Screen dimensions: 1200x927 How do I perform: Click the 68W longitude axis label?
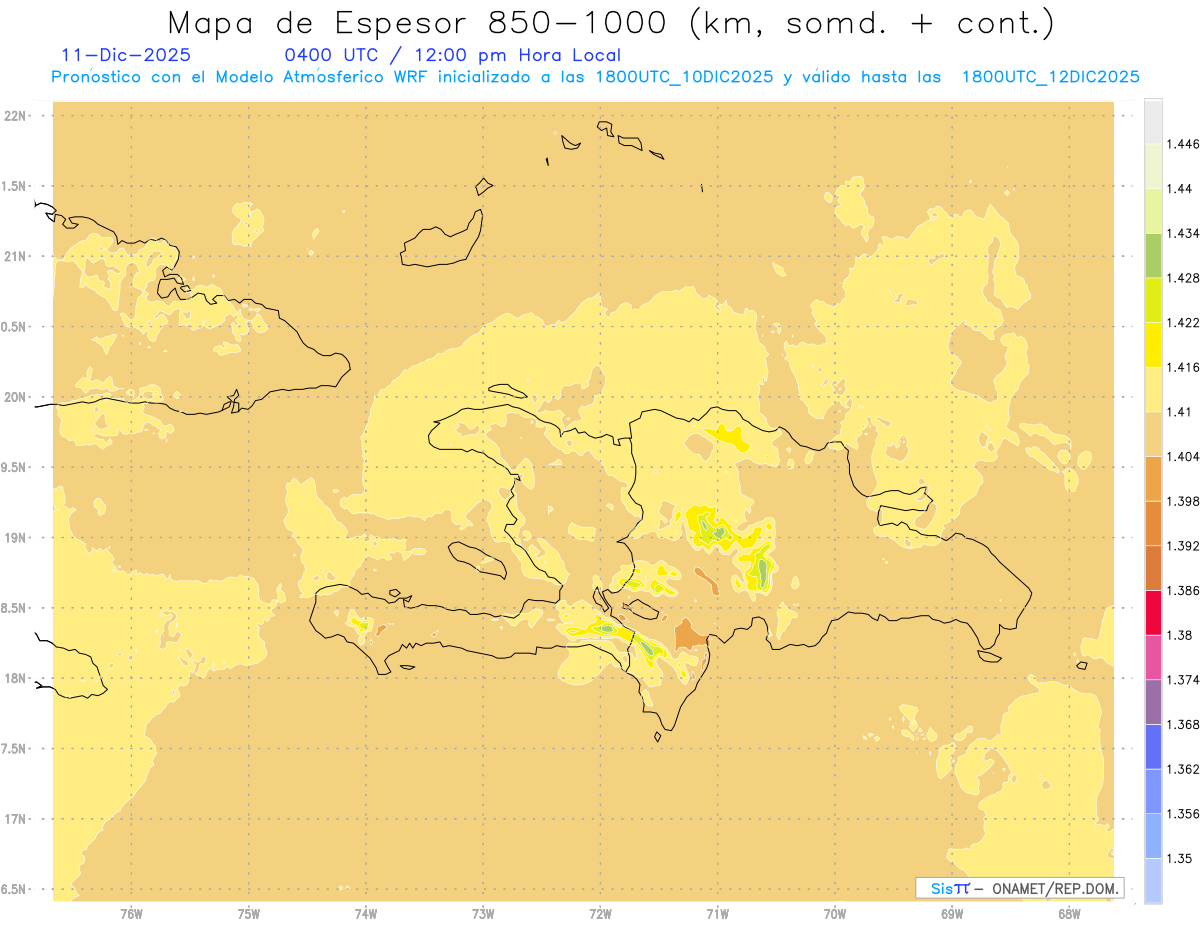1069,913
